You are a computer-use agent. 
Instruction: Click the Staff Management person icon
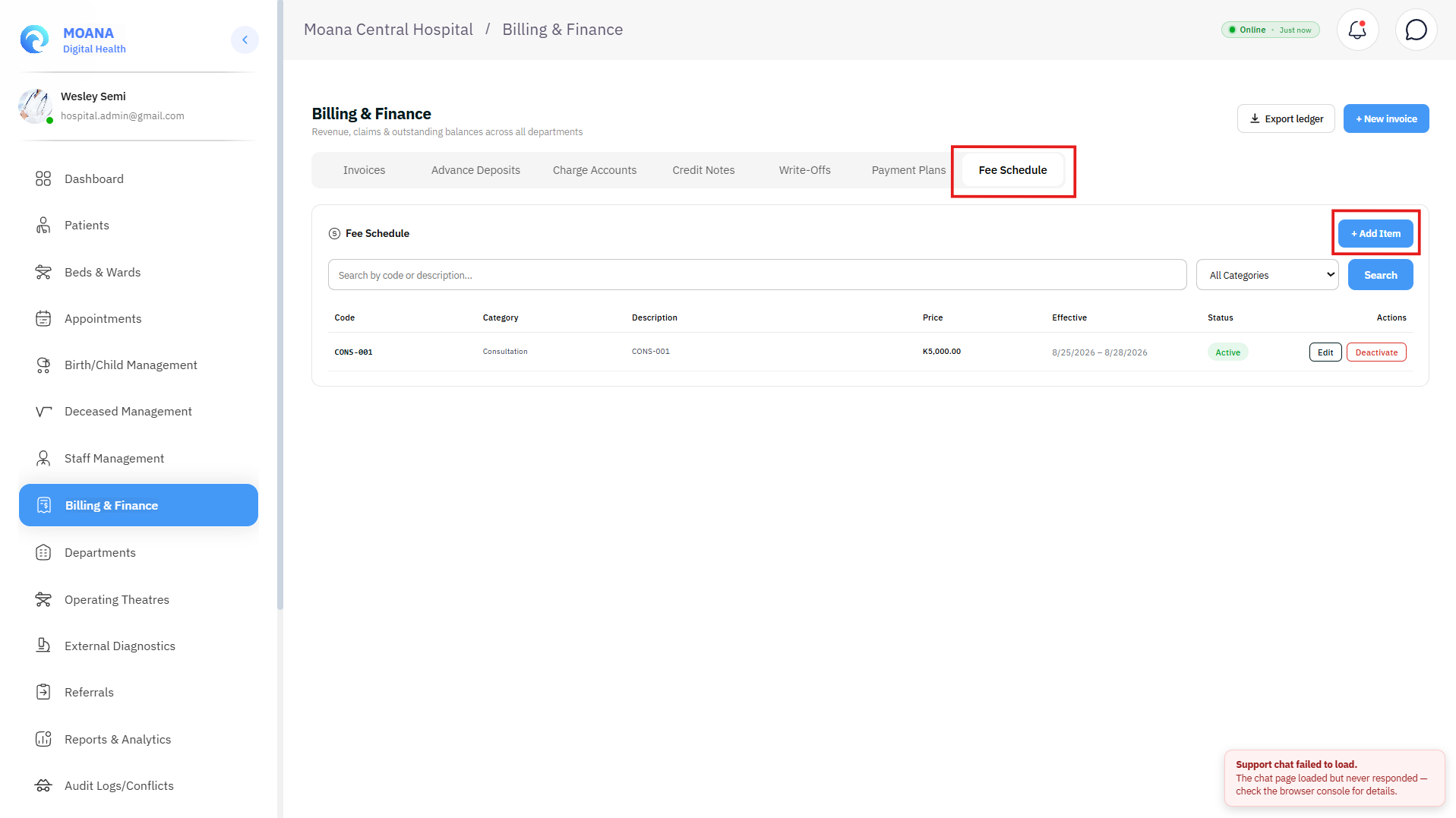pyautogui.click(x=43, y=458)
